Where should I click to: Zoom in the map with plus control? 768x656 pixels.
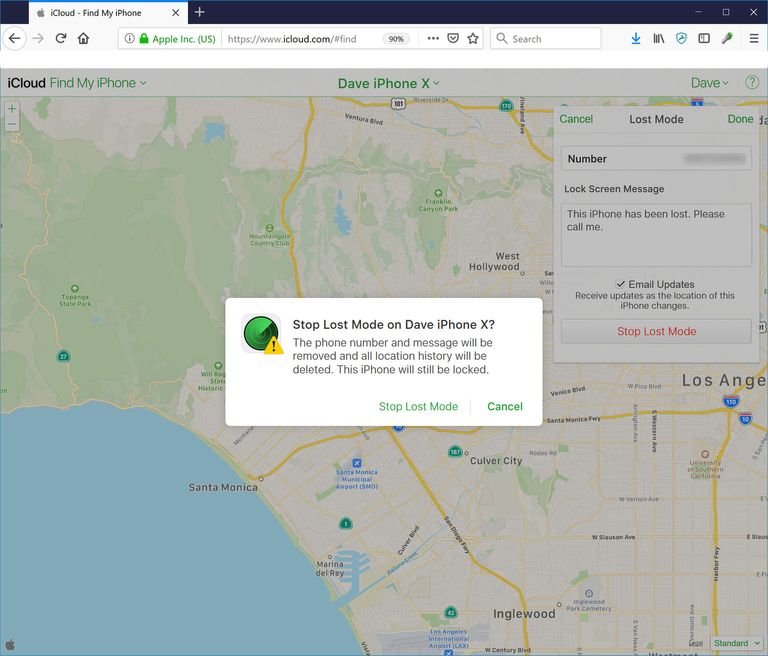pos(12,108)
